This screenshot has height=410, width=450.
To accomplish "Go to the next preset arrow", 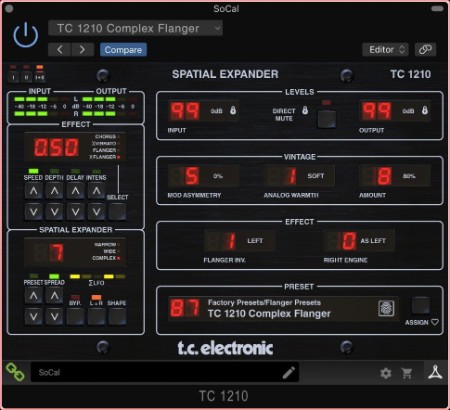I will pyautogui.click(x=82, y=50).
